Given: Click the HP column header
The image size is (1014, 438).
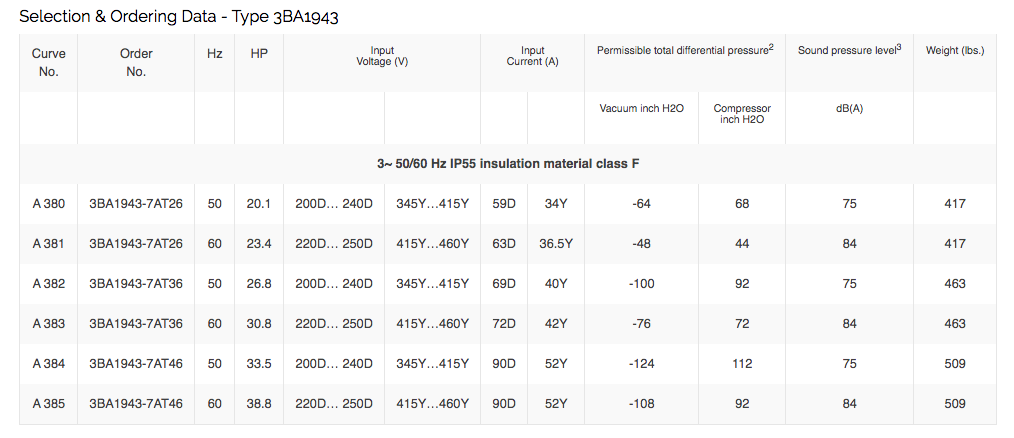Looking at the screenshot, I should click(x=259, y=52).
